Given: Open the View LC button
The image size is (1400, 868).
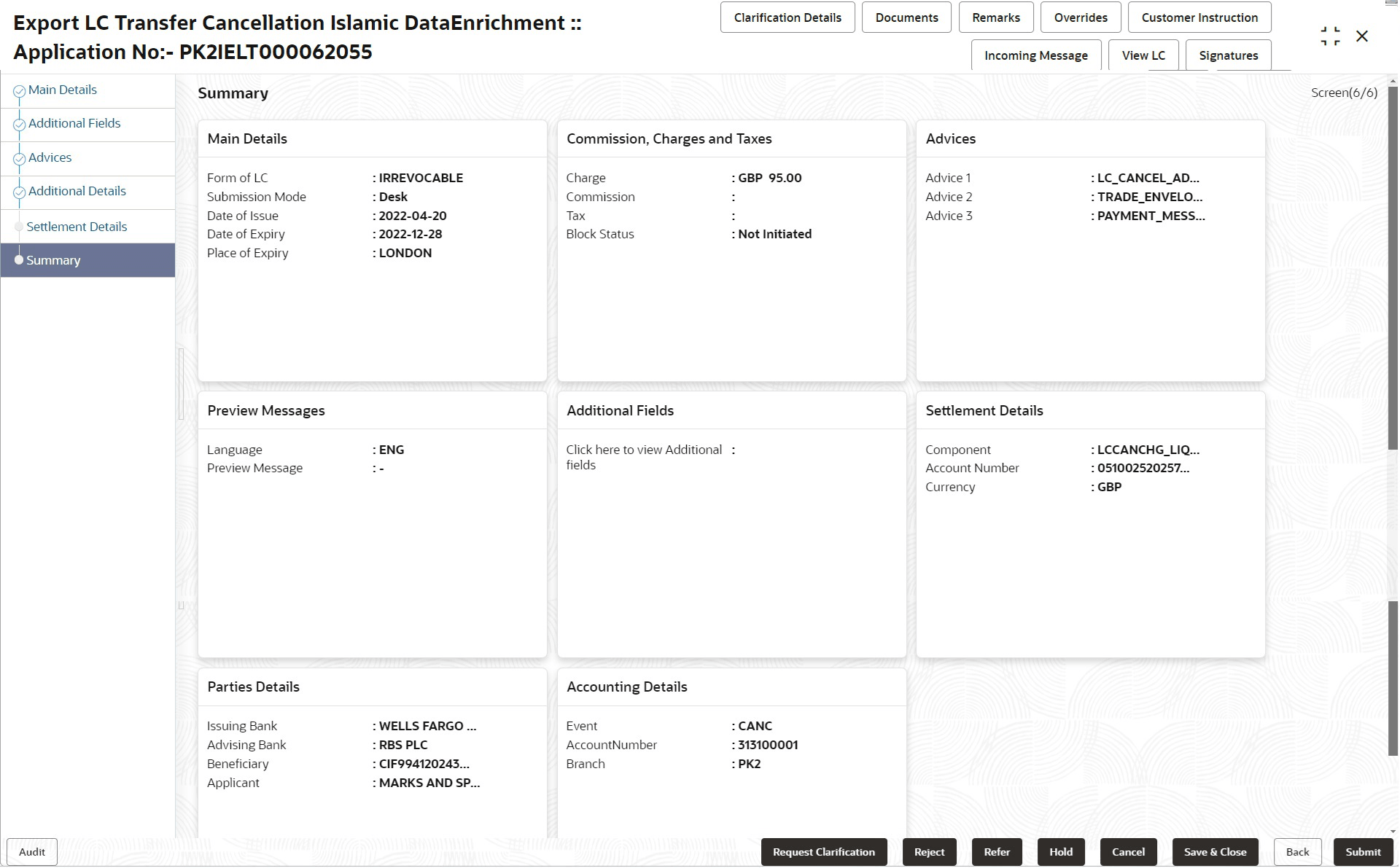Looking at the screenshot, I should [1143, 55].
